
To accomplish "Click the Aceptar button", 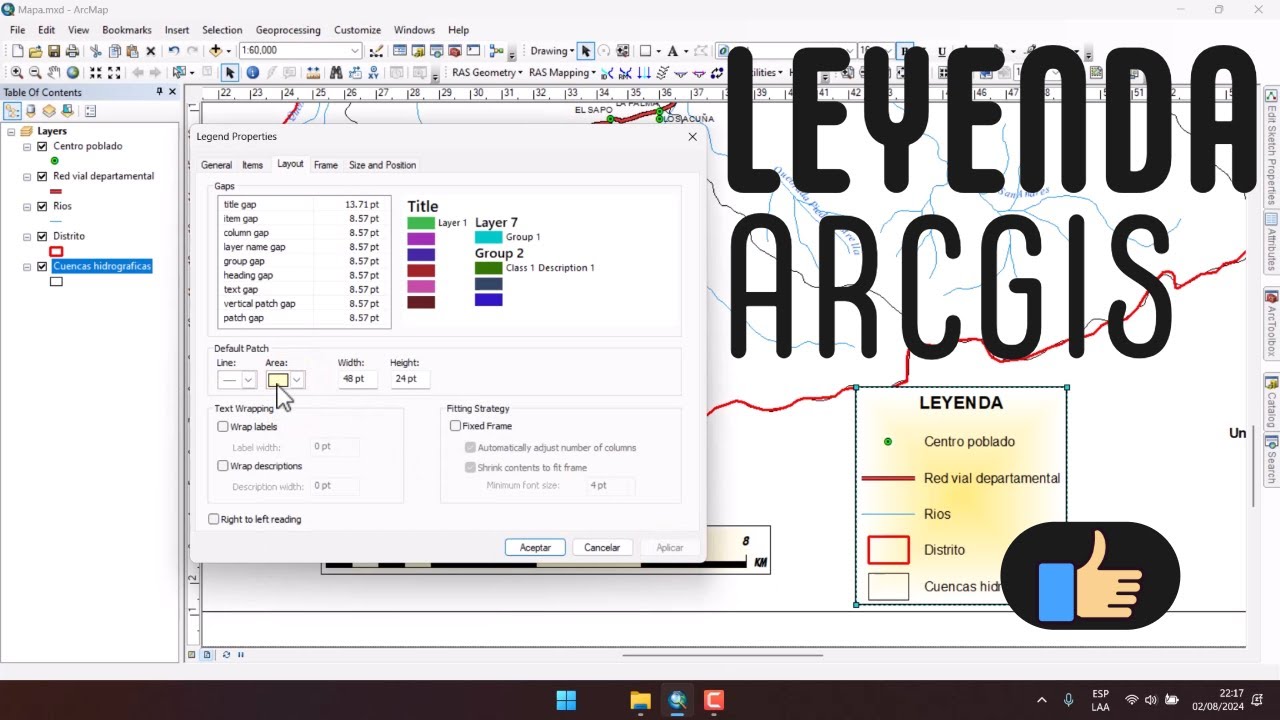I will (535, 547).
